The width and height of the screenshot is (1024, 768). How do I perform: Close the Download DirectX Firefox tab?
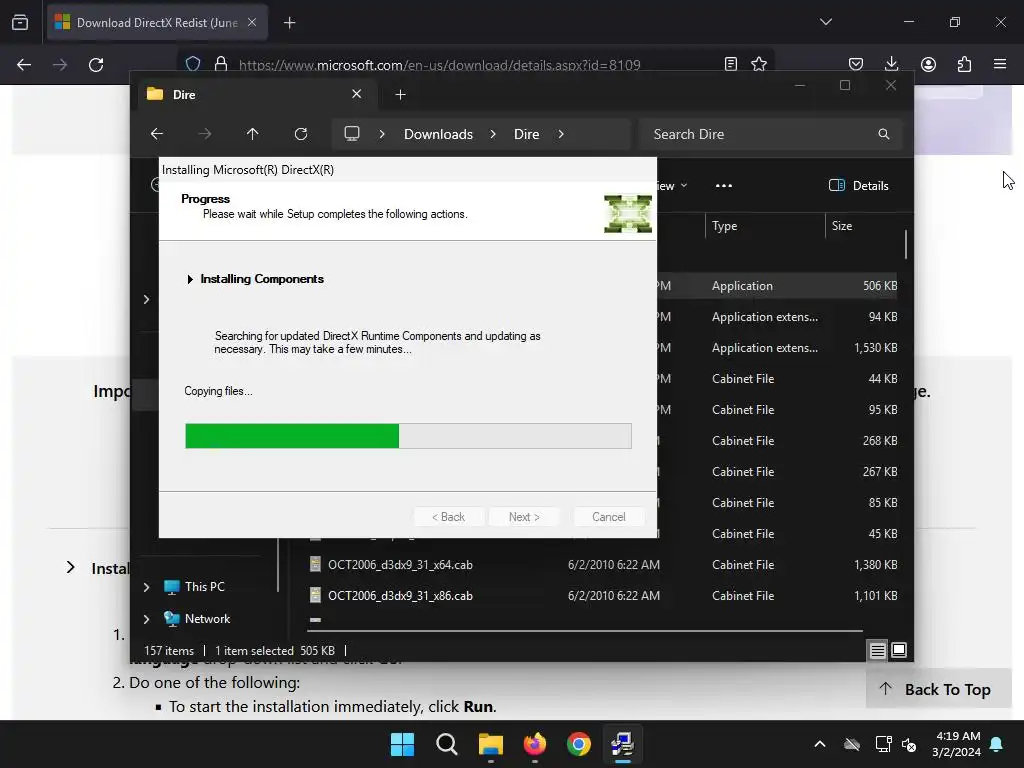coord(252,22)
